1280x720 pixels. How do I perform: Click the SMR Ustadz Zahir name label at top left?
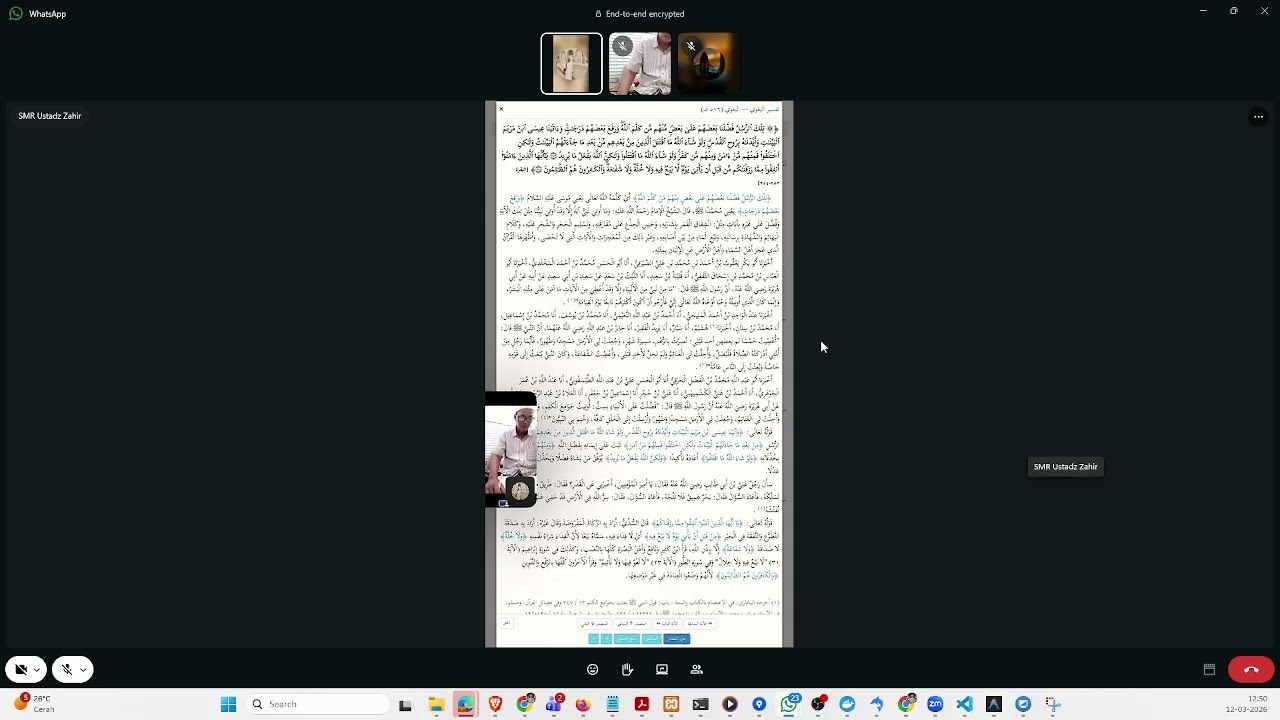[50, 116]
